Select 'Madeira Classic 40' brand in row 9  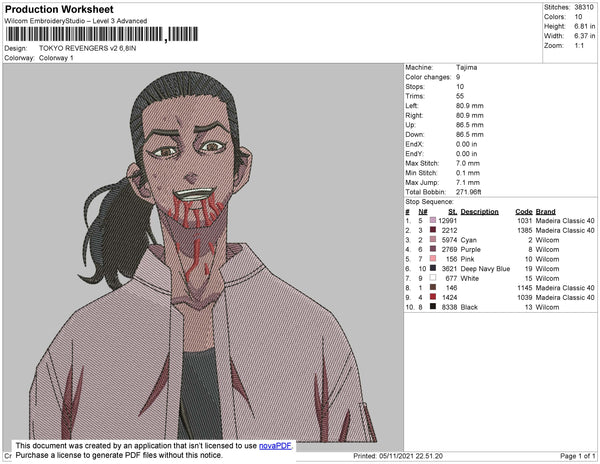click(x=565, y=298)
